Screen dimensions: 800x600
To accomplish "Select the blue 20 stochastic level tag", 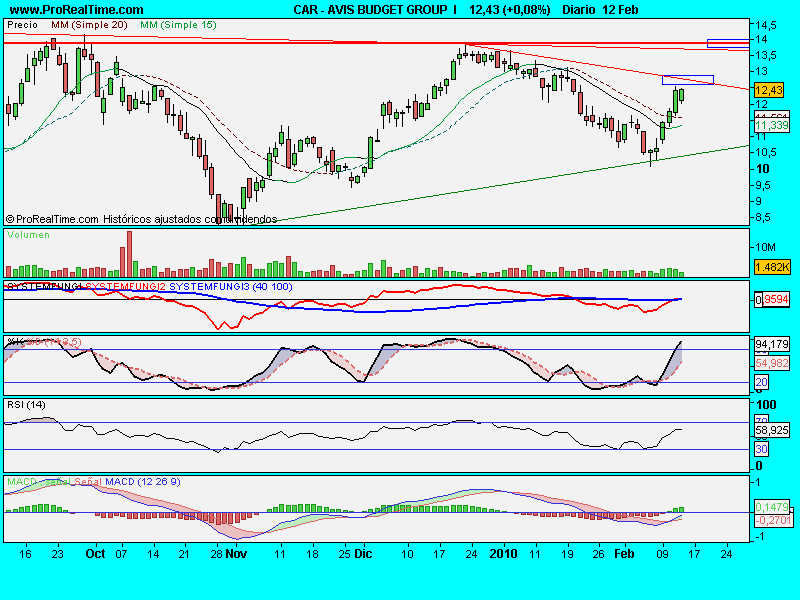I will [762, 382].
